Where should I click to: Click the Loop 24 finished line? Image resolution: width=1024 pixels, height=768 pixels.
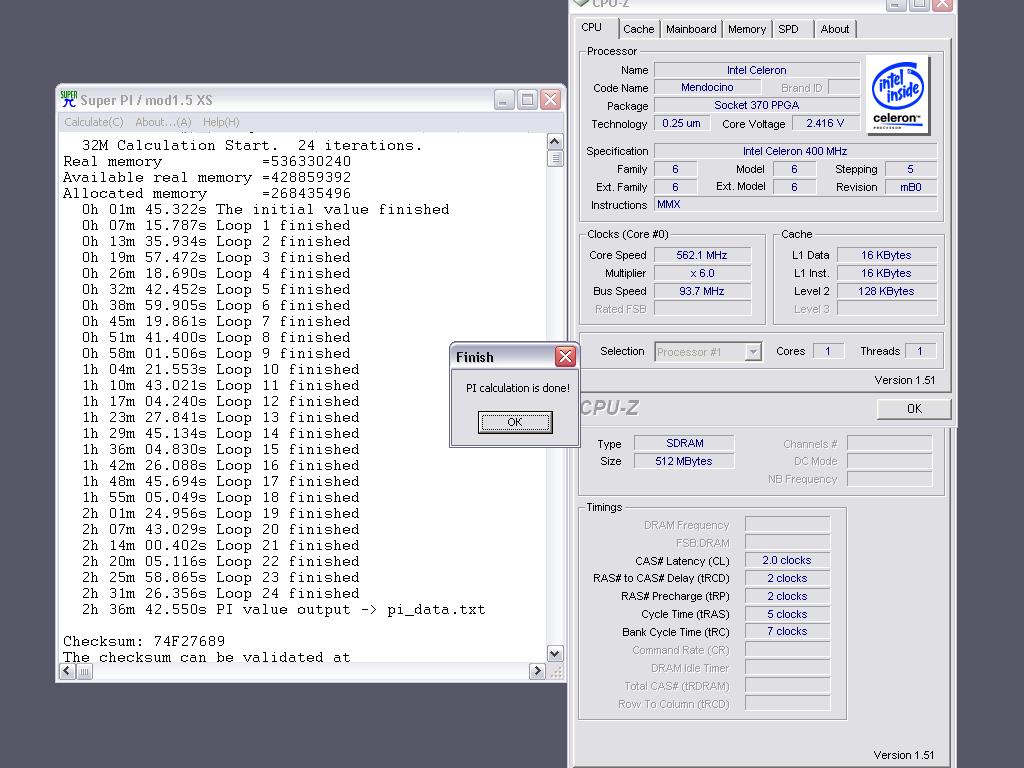click(221, 594)
